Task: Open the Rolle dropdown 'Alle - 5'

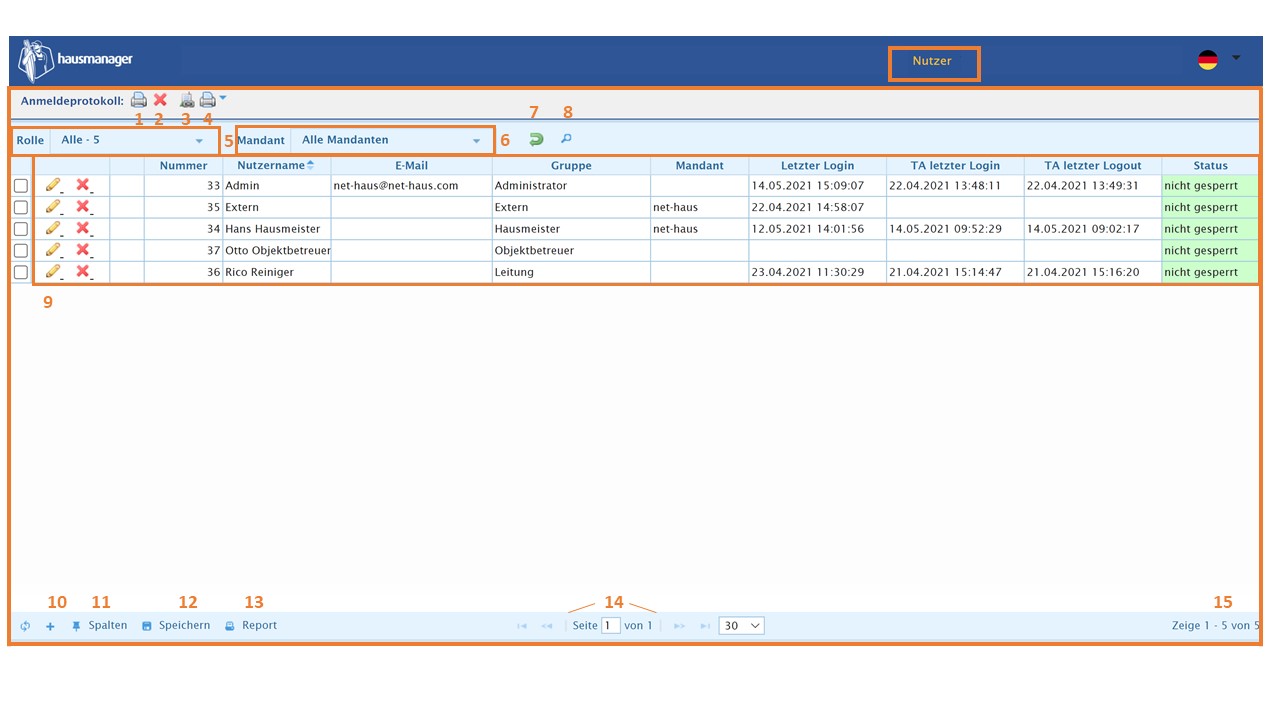Action: click(133, 141)
